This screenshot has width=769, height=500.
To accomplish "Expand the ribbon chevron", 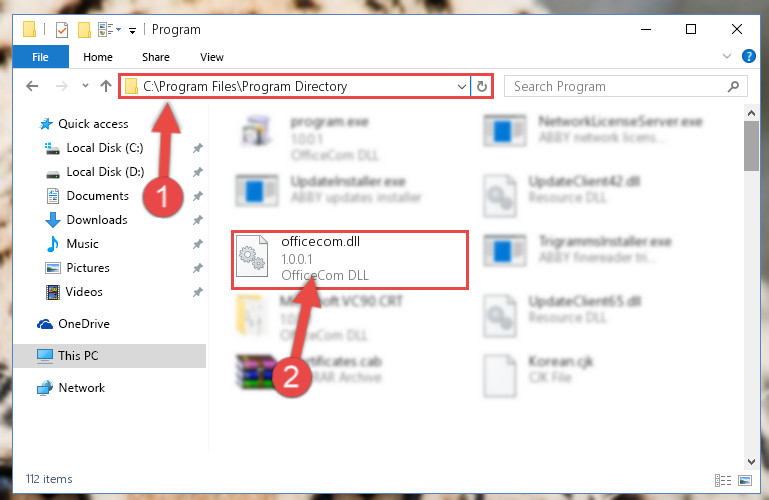I will pyautogui.click(x=727, y=56).
